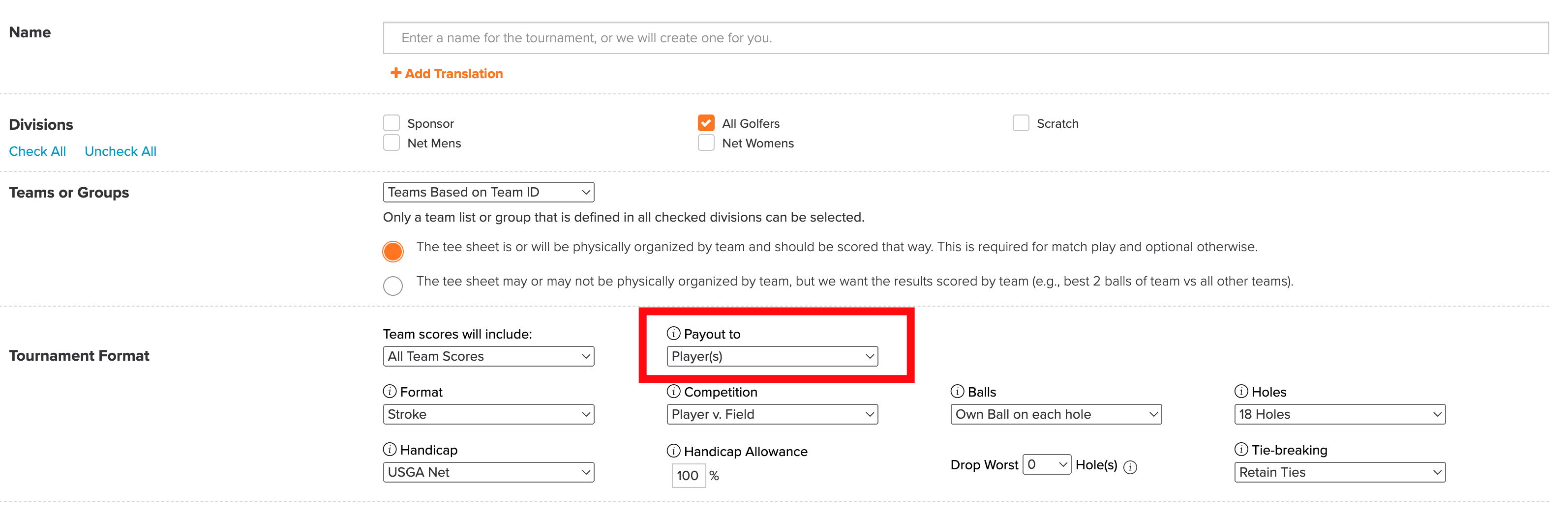Check the Net Mens division checkbox
Image resolution: width=1568 pixels, height=516 pixels.
(392, 143)
